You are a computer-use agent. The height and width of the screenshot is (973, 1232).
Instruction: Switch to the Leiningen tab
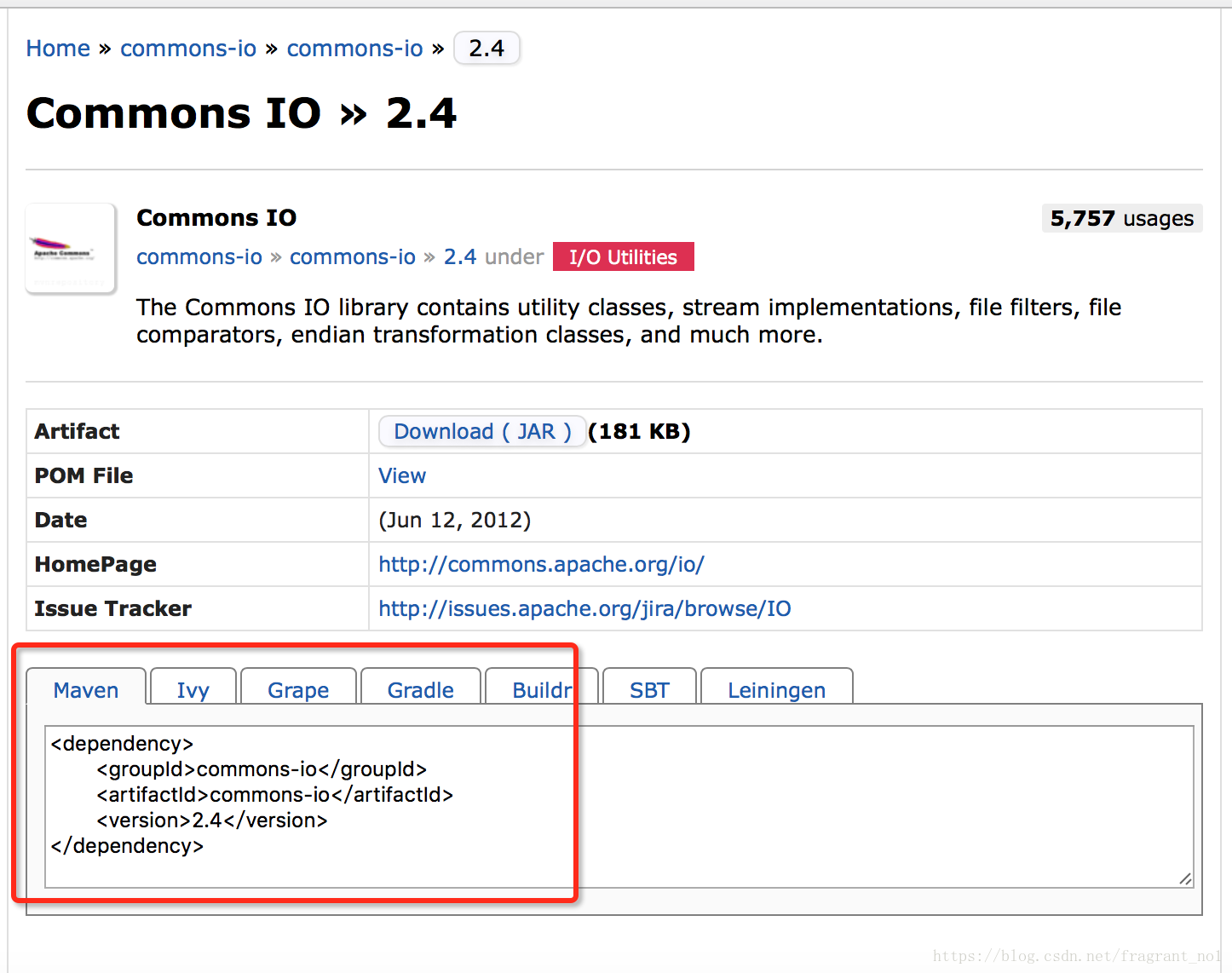(x=776, y=688)
